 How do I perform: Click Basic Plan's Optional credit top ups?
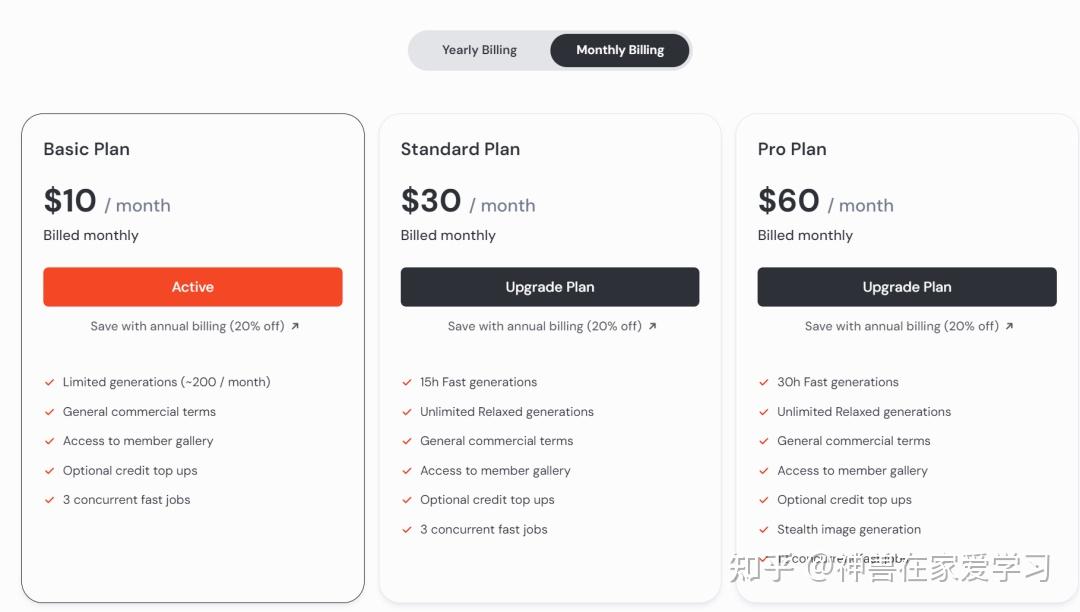tap(130, 471)
